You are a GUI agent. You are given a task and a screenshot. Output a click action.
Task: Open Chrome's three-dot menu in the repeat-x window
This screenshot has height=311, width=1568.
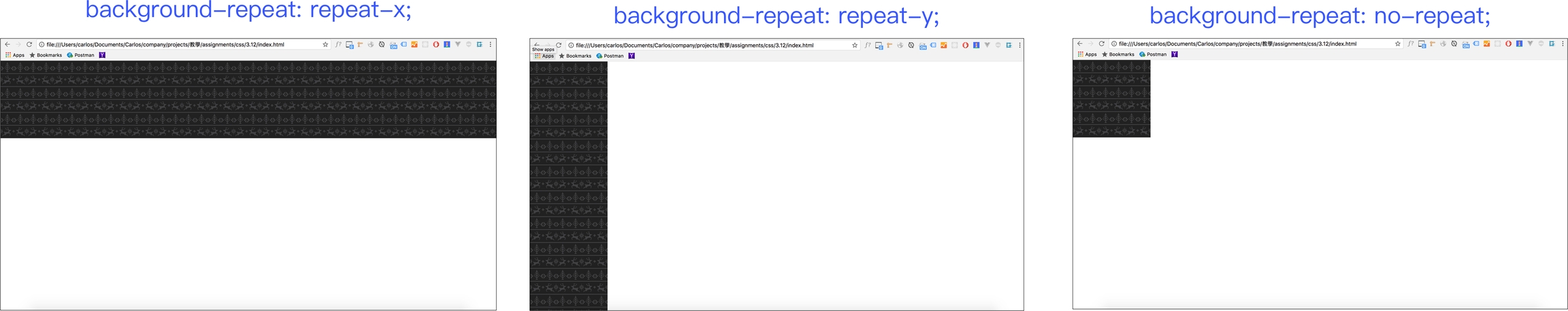click(490, 44)
